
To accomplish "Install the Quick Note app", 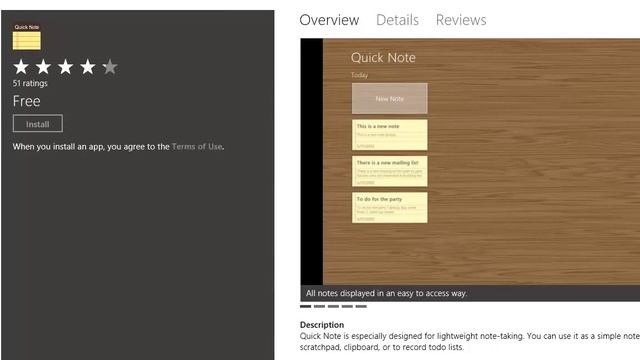I will click(x=38, y=124).
